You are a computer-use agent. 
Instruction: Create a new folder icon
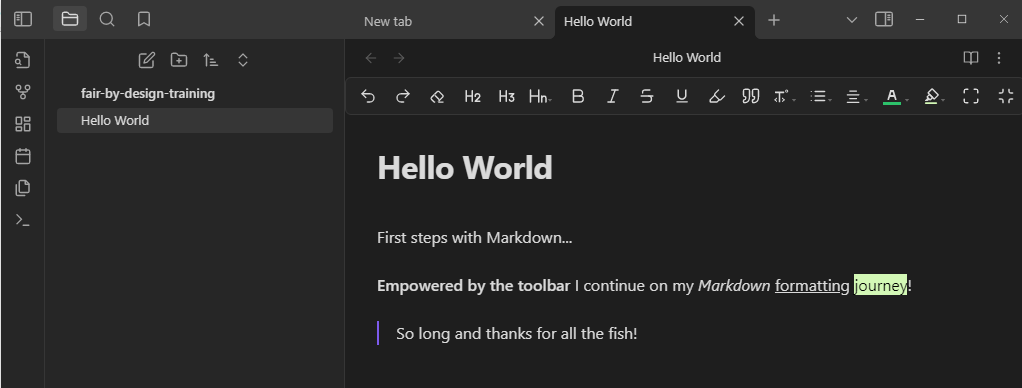[x=179, y=60]
